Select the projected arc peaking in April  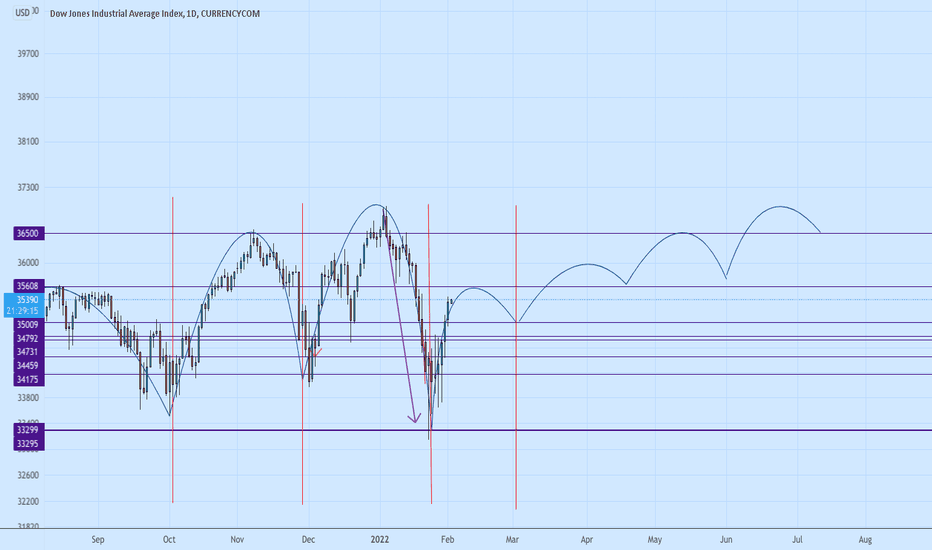click(x=587, y=264)
